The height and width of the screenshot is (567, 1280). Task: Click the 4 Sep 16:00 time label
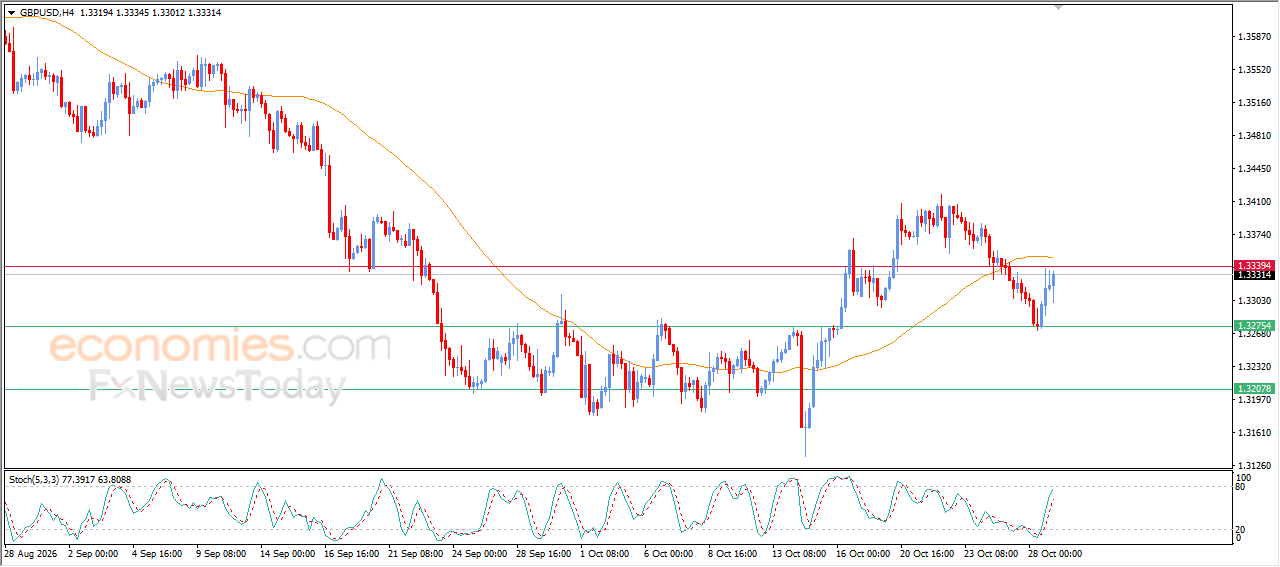point(157,554)
